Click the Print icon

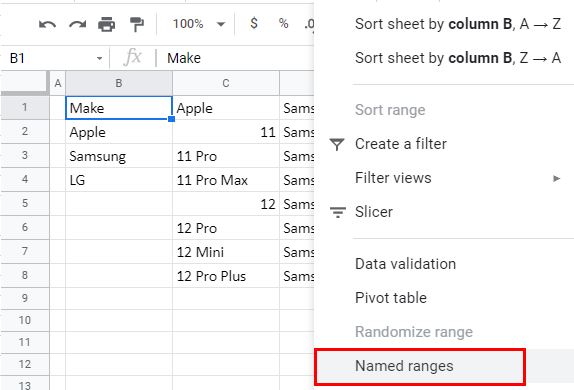coord(107,25)
